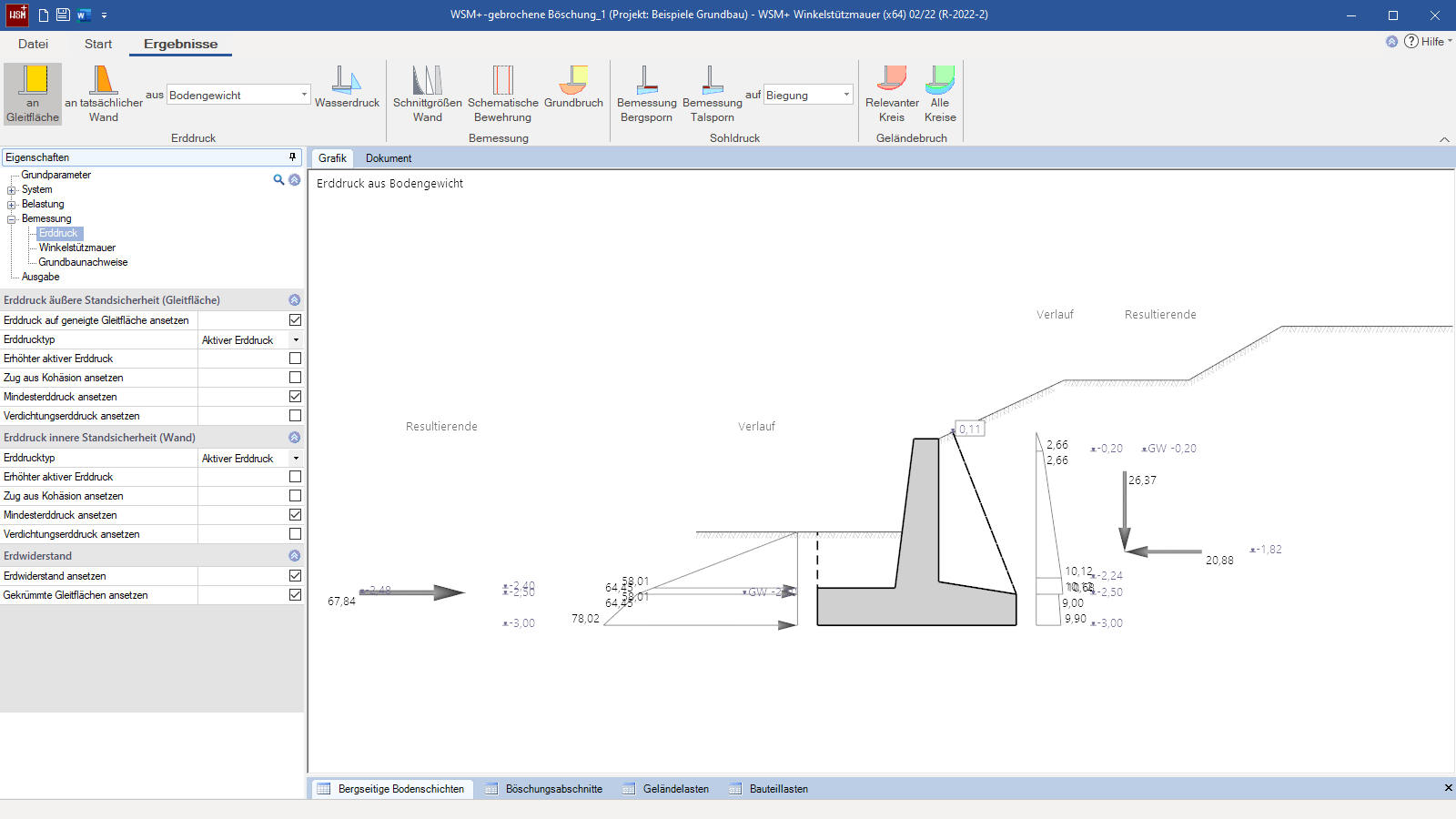Toggle Mindesterddruck ansetzen under Wand section

[295, 515]
